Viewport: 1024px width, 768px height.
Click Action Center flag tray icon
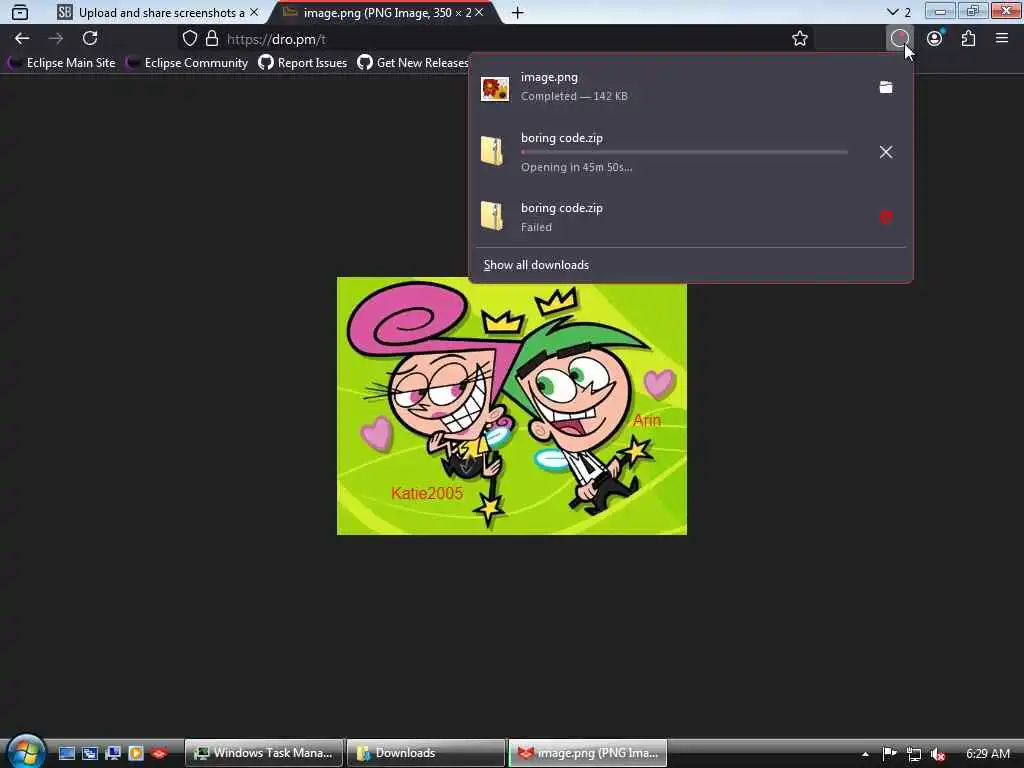coord(889,754)
